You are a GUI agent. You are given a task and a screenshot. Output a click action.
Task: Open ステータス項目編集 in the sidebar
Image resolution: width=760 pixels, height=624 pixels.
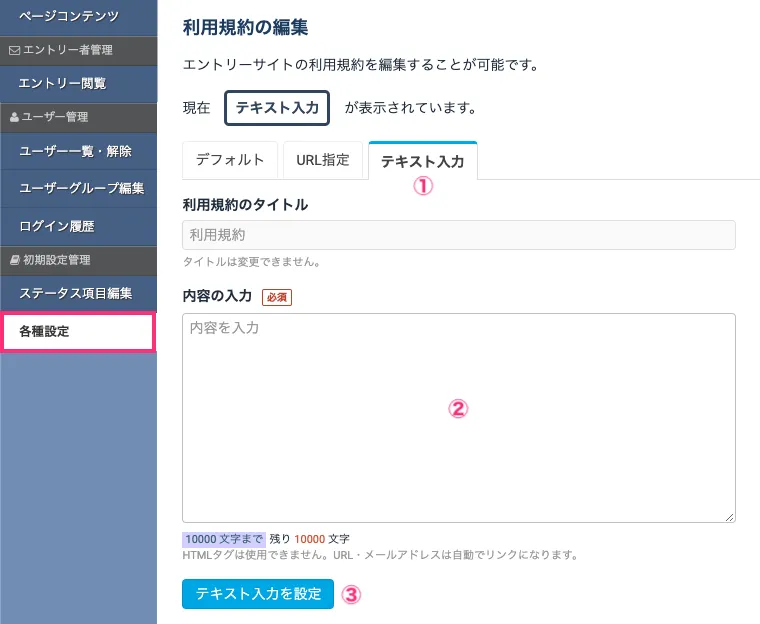[x=76, y=295]
